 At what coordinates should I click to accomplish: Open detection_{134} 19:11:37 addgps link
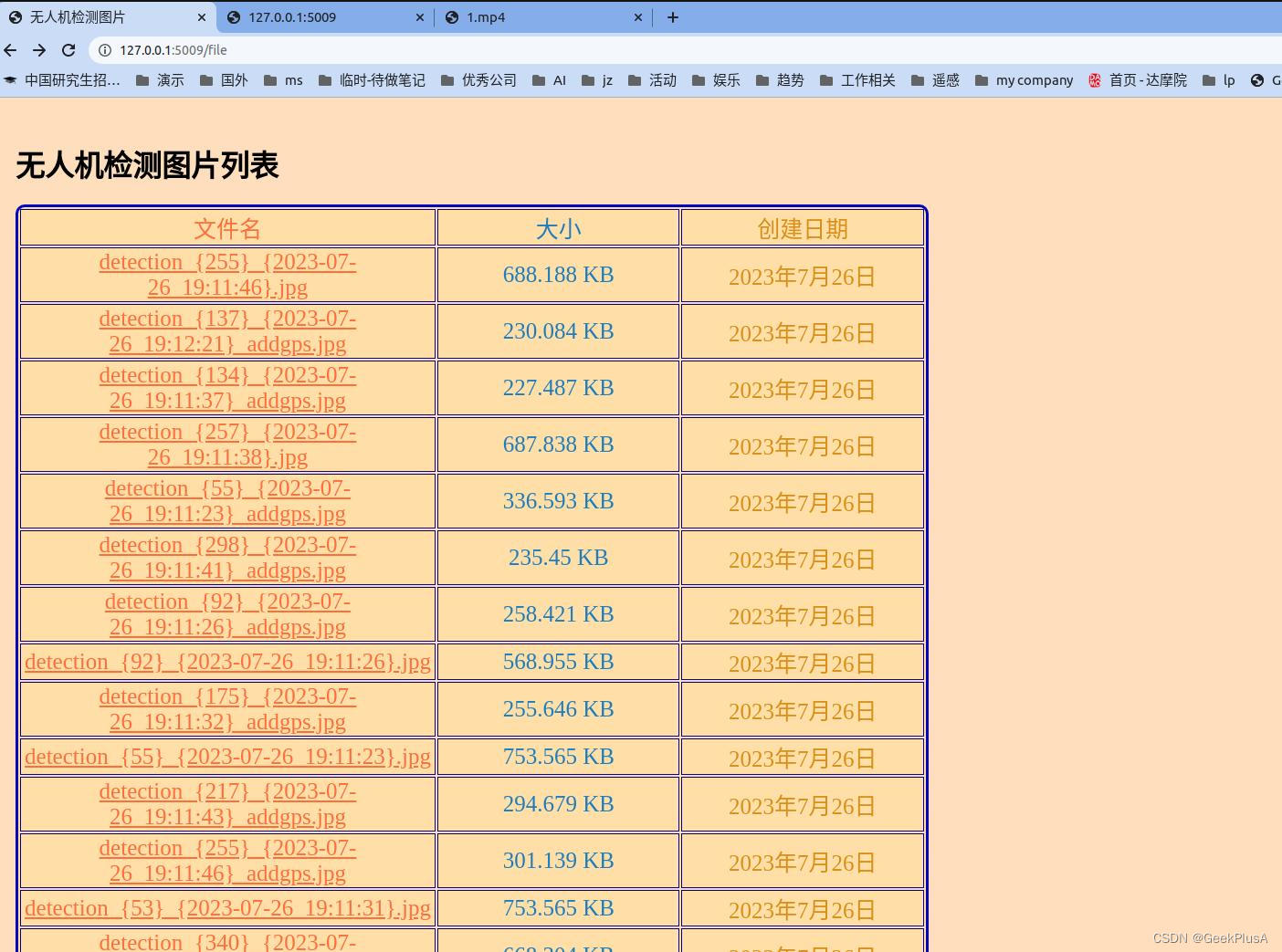227,388
